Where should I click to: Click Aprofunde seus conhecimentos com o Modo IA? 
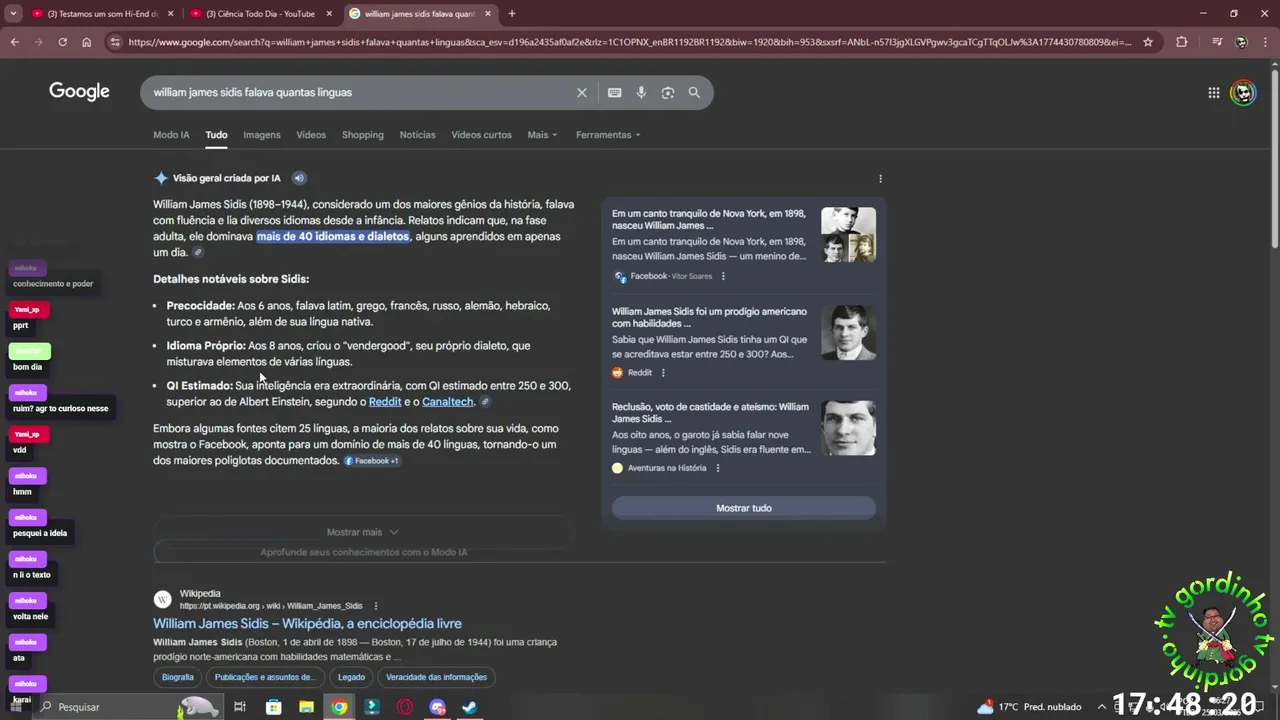pyautogui.click(x=364, y=552)
